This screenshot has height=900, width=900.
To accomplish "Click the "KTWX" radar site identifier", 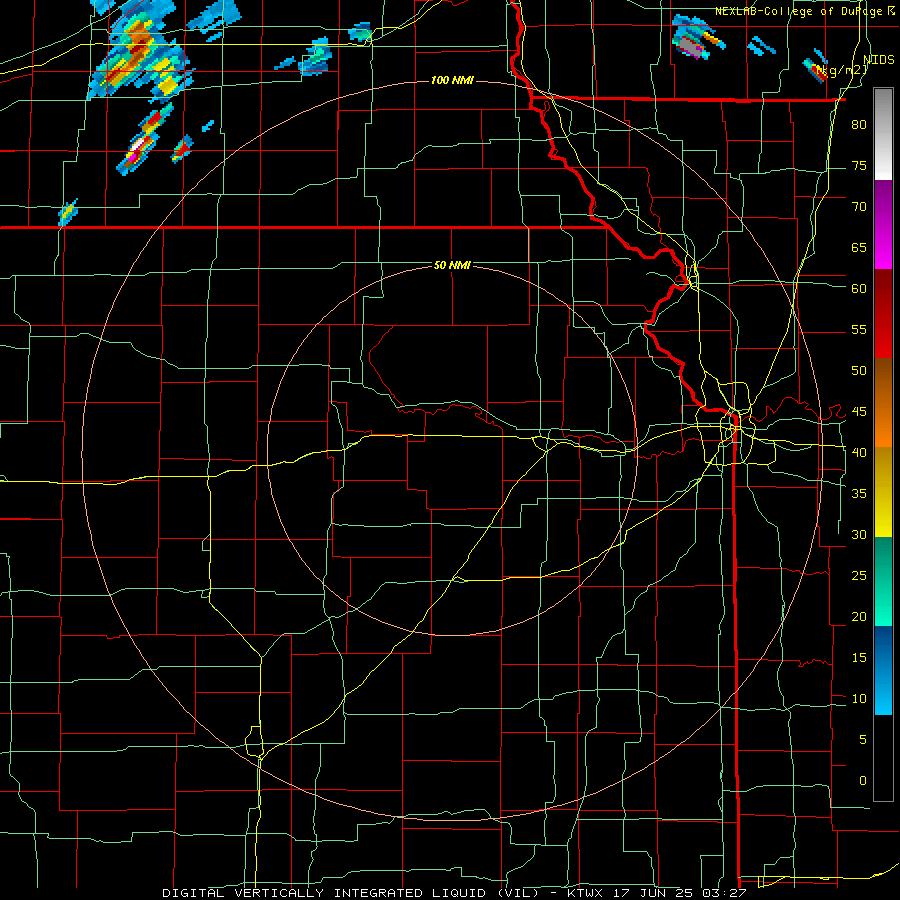I will [x=584, y=893].
